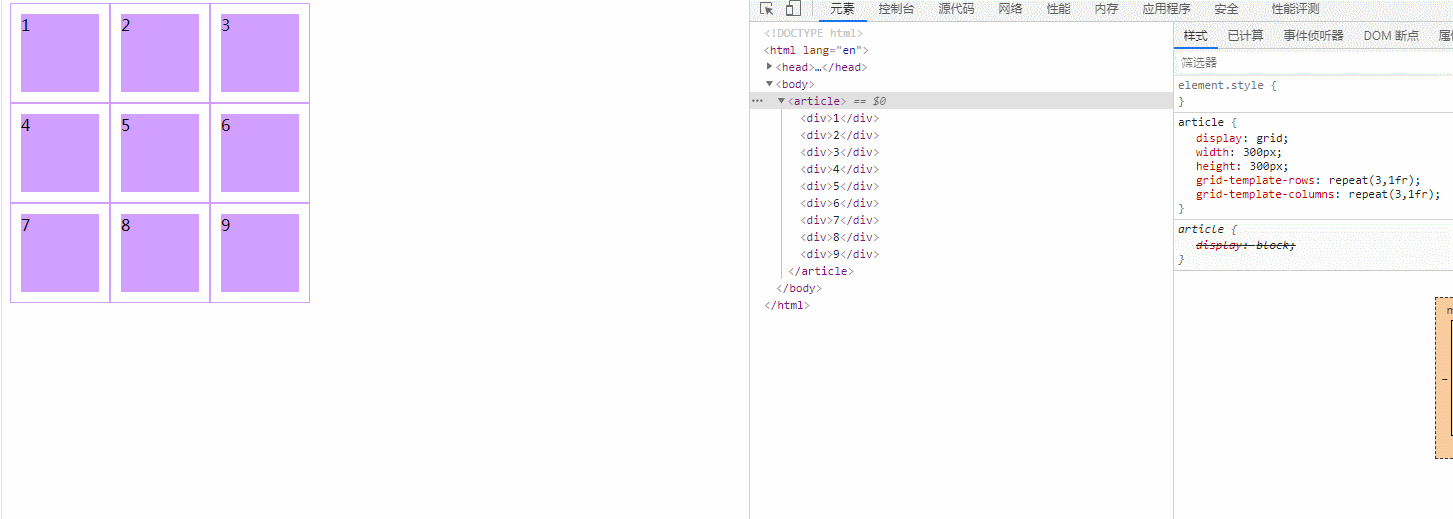
Task: Click the grid value of display property
Action: pyautogui.click(x=1272, y=138)
